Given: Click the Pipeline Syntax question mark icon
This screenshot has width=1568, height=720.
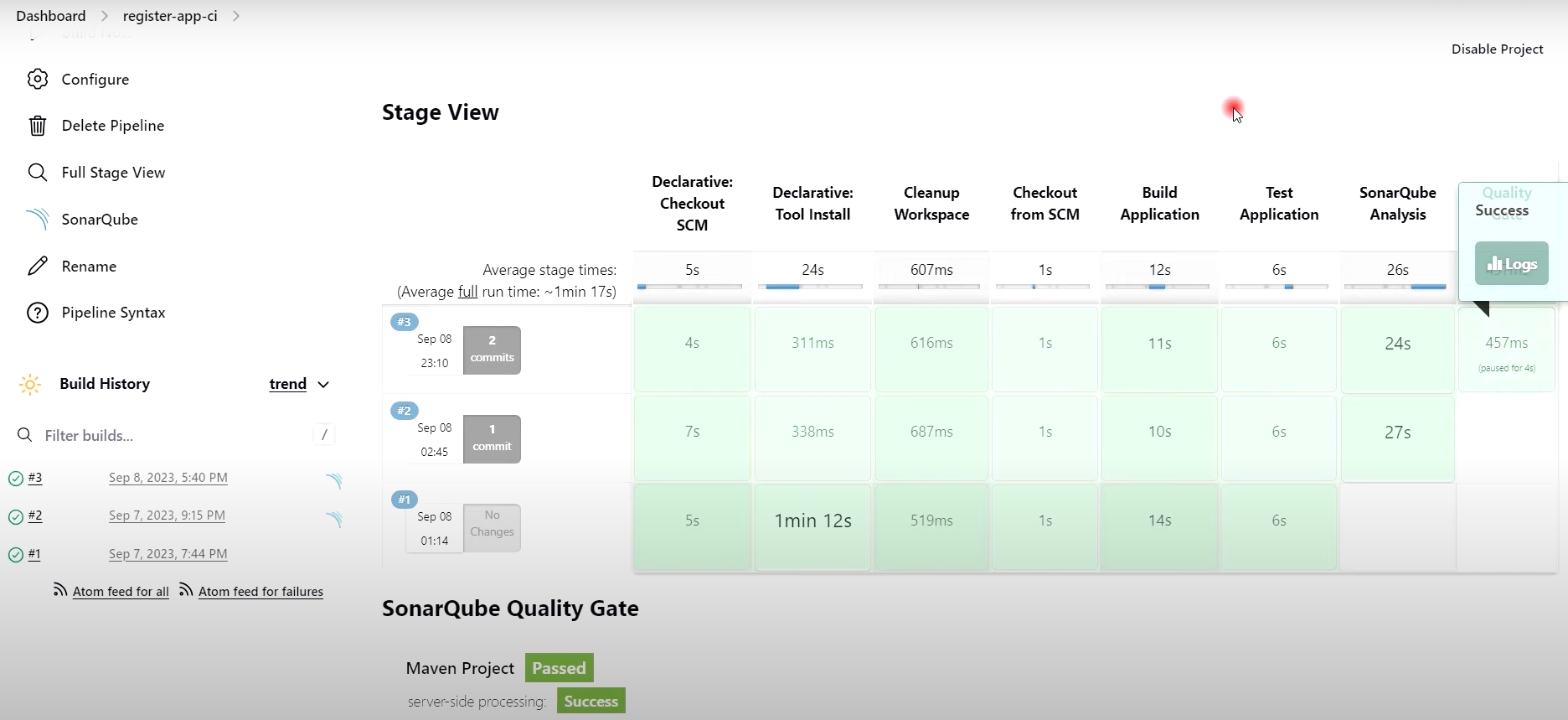Looking at the screenshot, I should pos(38,313).
